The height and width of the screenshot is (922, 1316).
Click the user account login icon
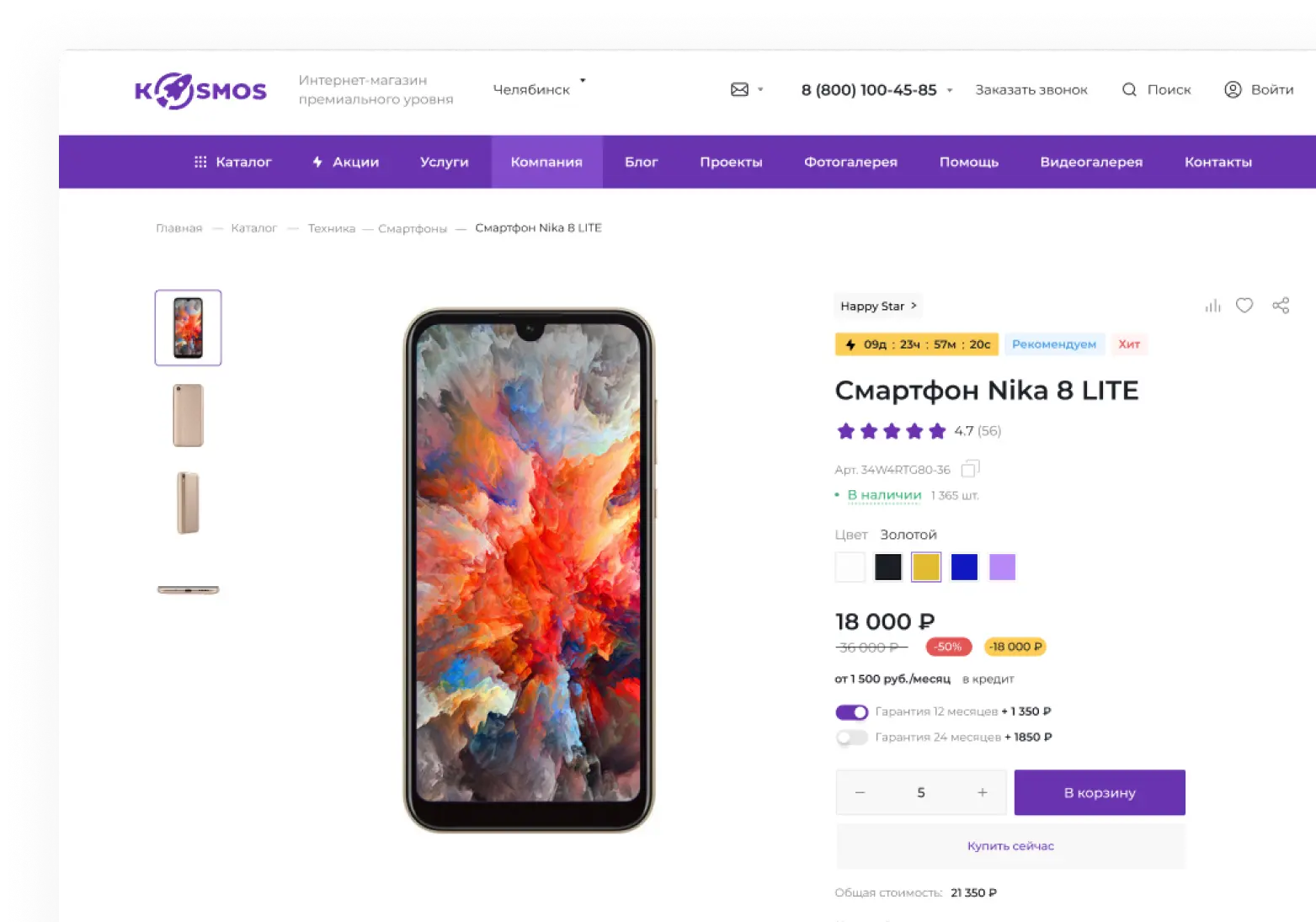point(1233,89)
